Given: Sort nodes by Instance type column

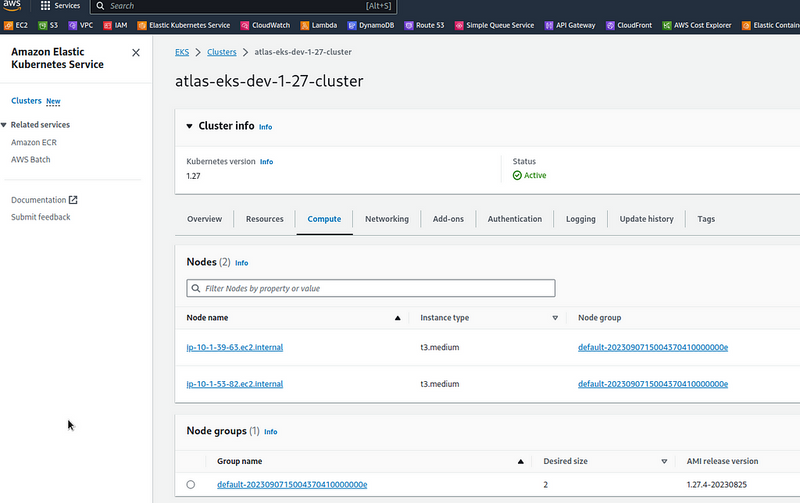Looking at the screenshot, I should pyautogui.click(x=555, y=318).
